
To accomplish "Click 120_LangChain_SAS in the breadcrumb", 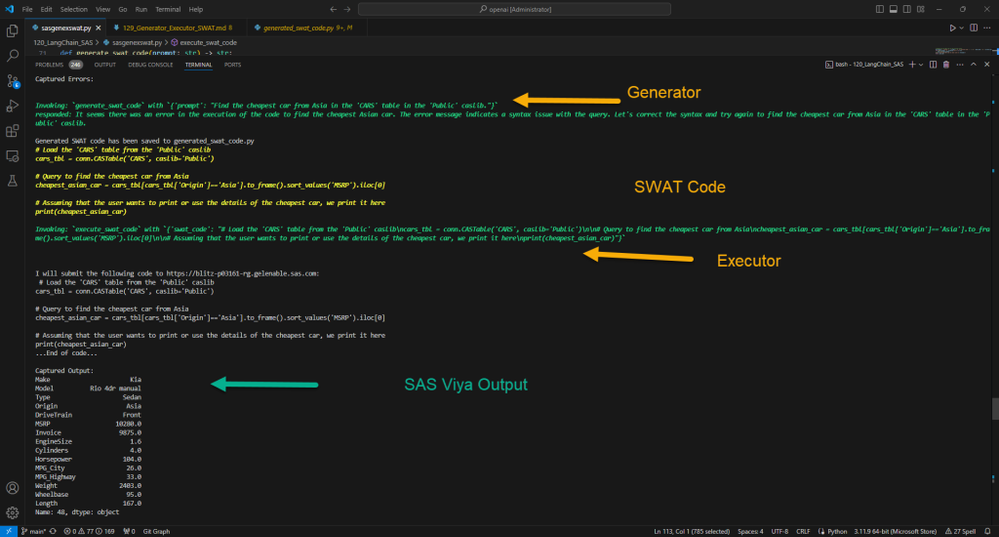I will pos(63,43).
